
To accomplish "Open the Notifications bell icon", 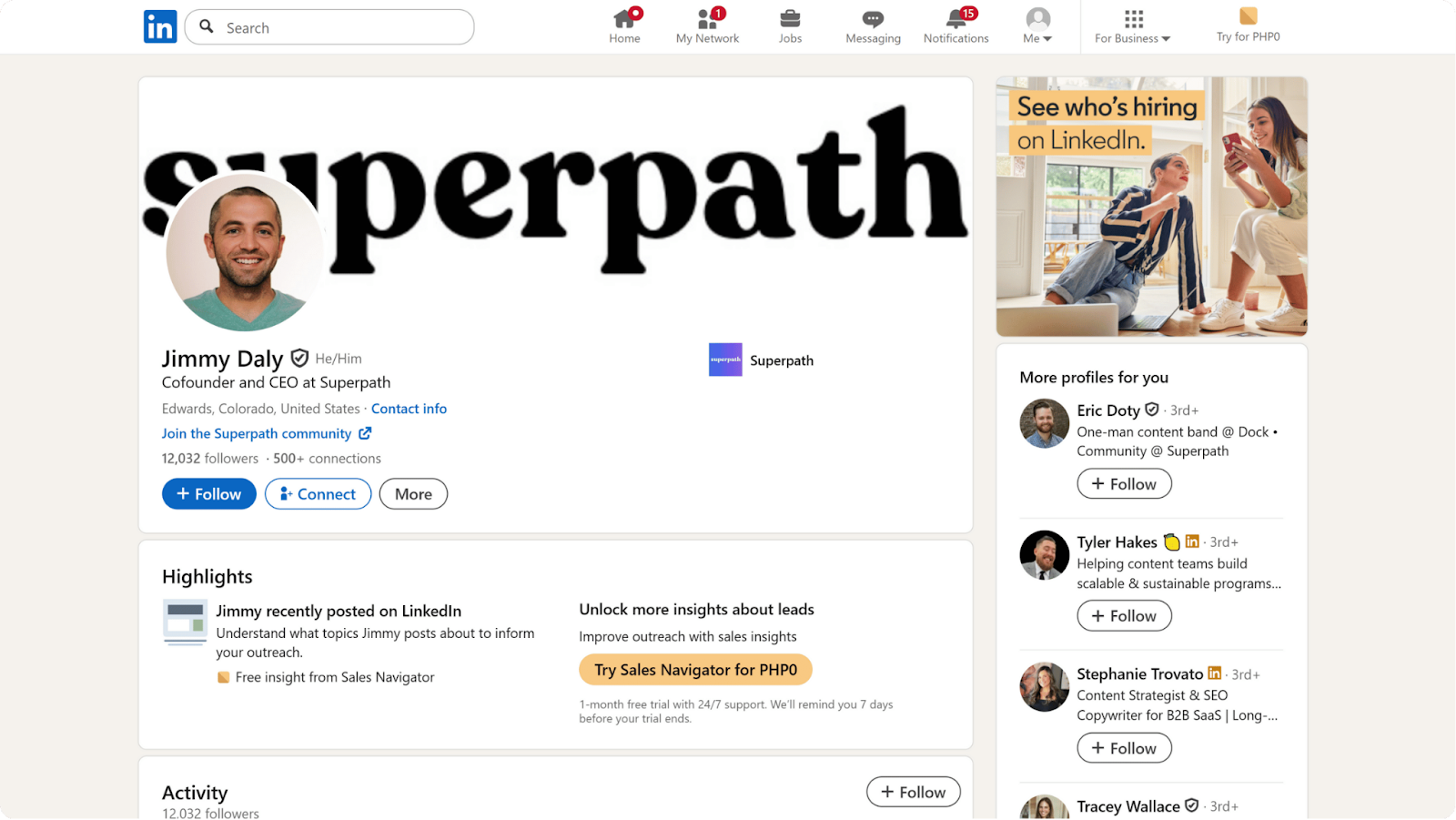I will click(955, 19).
